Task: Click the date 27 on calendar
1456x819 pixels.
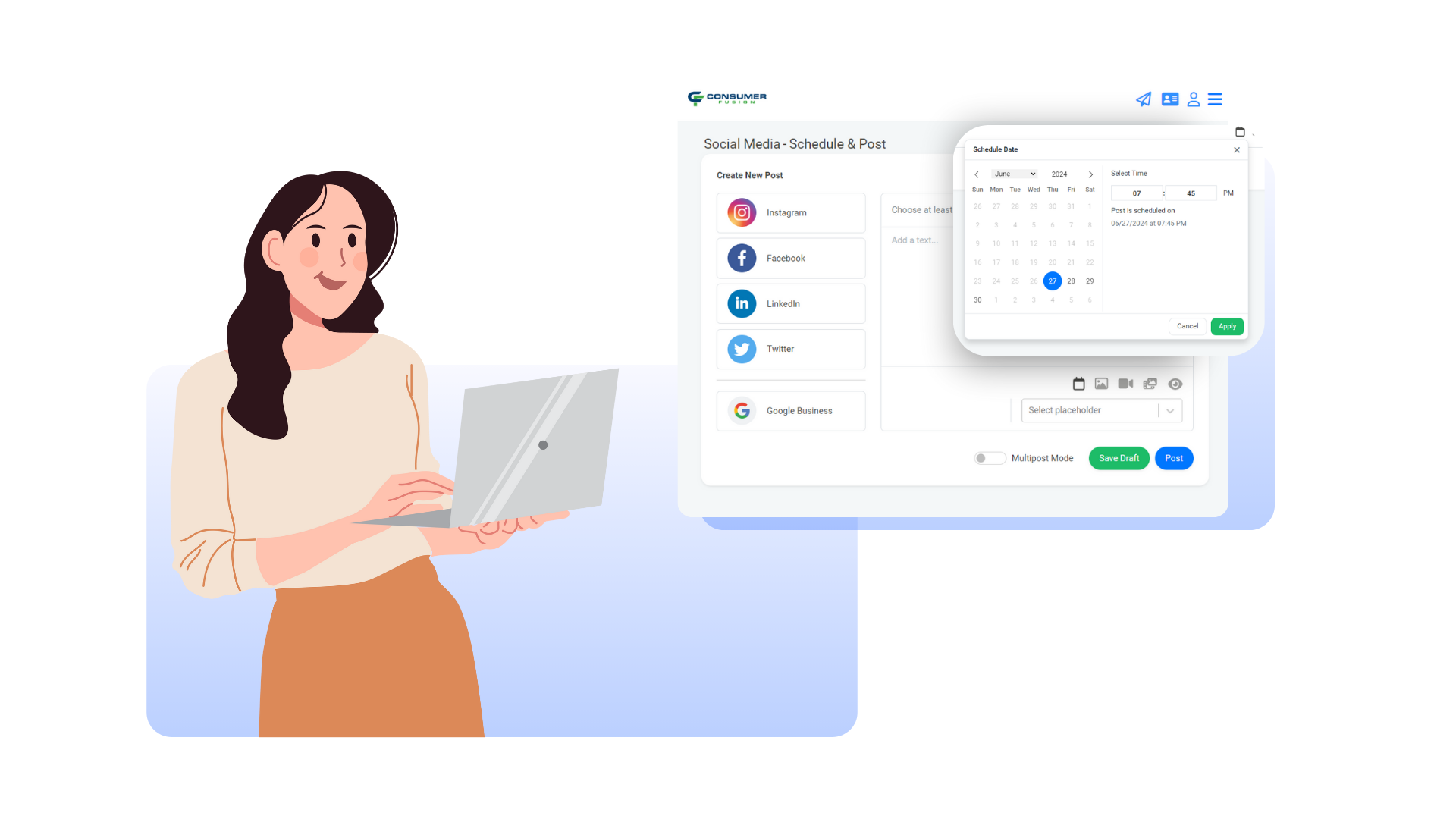Action: click(1052, 281)
